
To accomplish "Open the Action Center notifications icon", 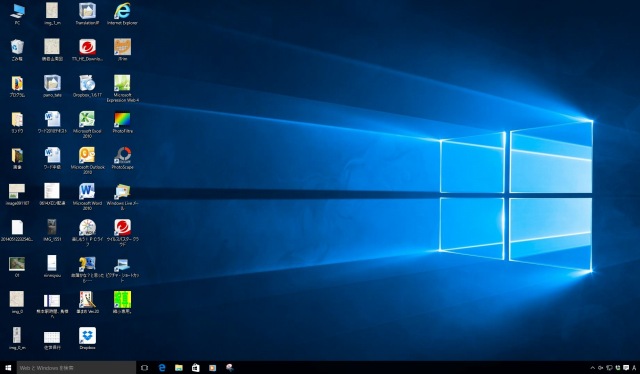I will [626, 368].
